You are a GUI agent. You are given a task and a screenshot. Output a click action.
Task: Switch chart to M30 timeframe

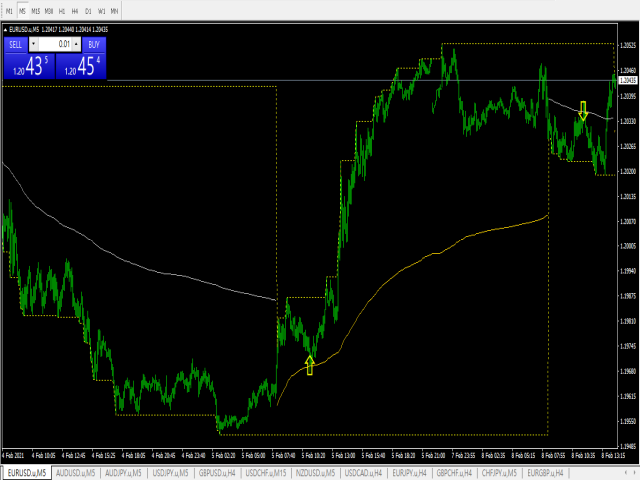pos(49,11)
